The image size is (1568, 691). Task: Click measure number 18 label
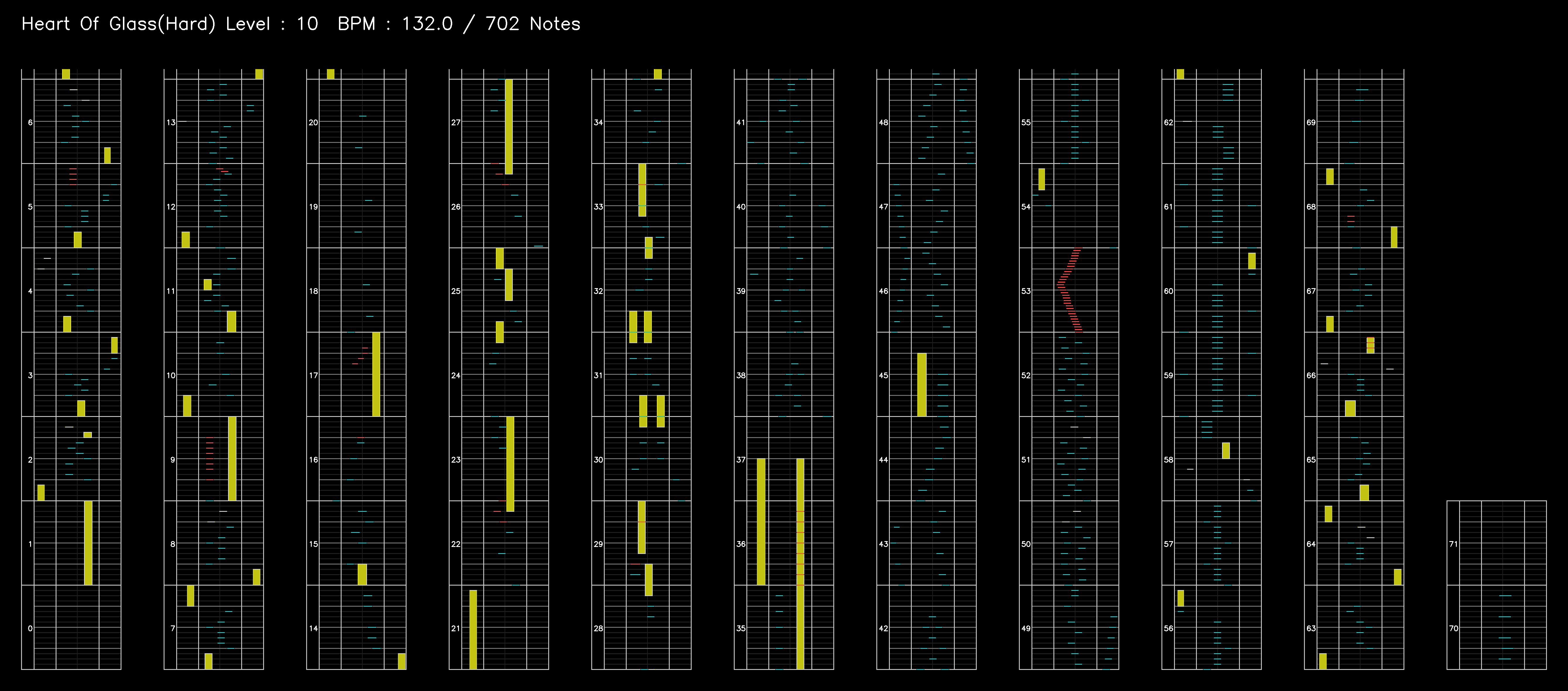313,291
